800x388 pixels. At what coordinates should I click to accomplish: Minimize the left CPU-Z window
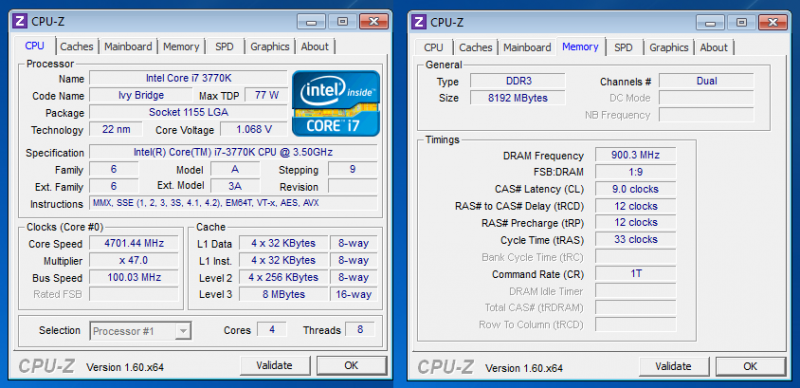(312, 22)
